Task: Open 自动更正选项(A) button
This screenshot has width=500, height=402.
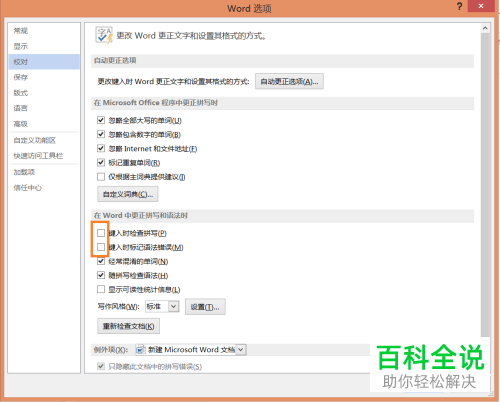Action: [x=289, y=81]
